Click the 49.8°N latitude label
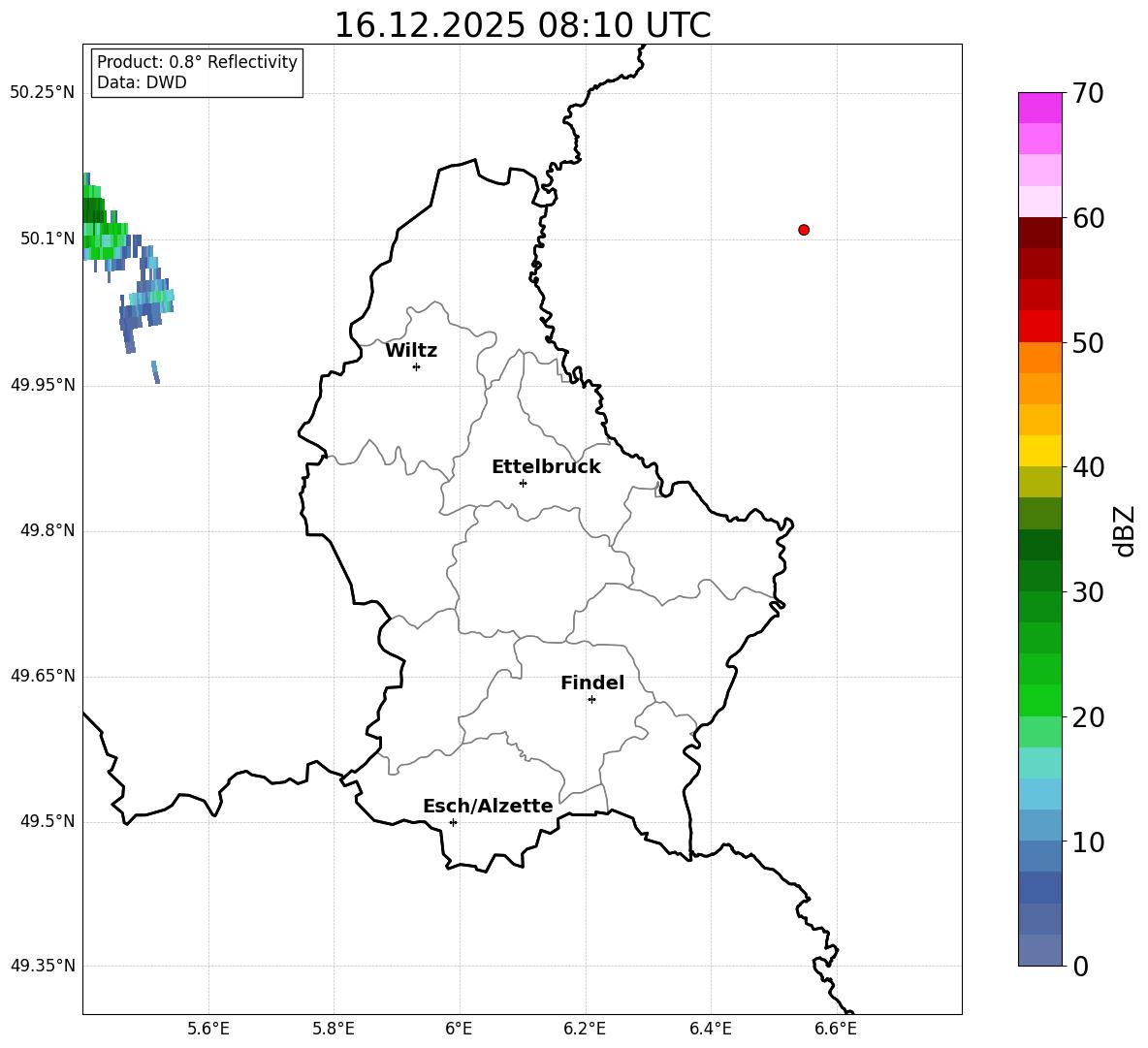Image resolution: width=1148 pixels, height=1048 pixels. [x=48, y=530]
